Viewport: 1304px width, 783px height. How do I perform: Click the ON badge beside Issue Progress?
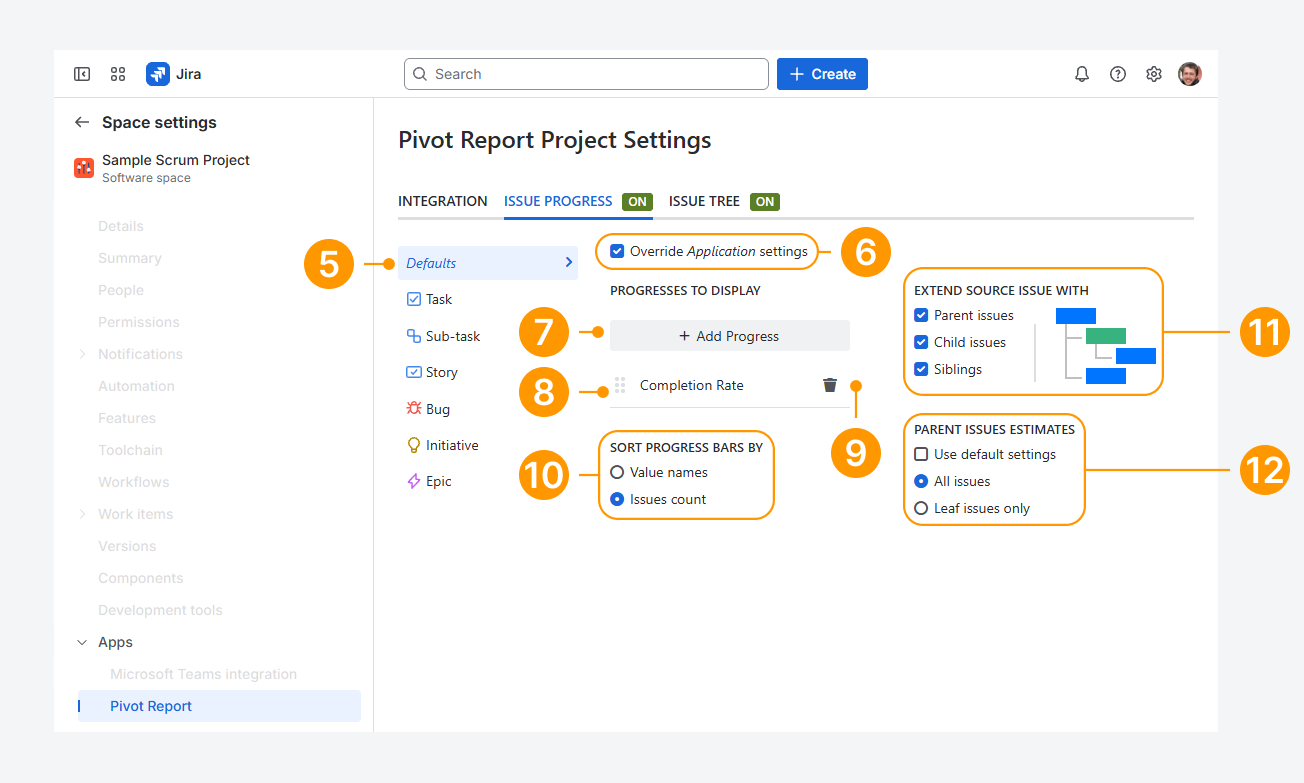coord(637,201)
